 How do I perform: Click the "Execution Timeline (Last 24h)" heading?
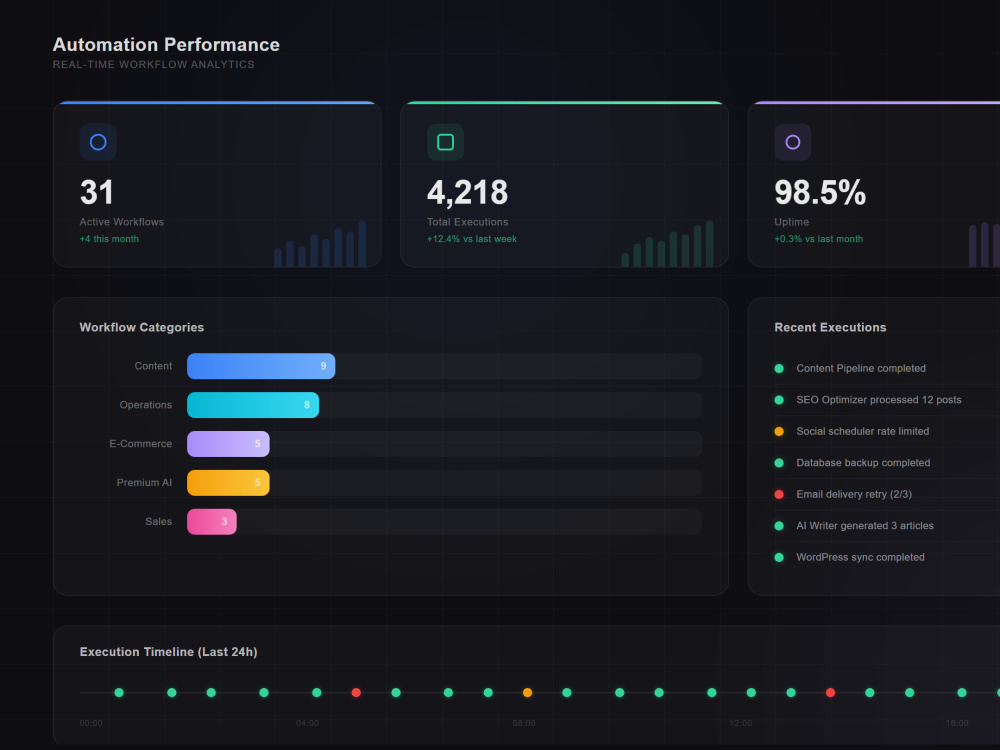[168, 652]
